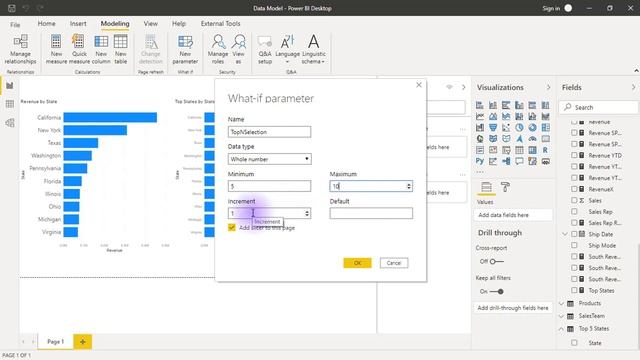Image resolution: width=640 pixels, height=360 pixels.
Task: Click the Save icon in title bar
Action: [12, 8]
